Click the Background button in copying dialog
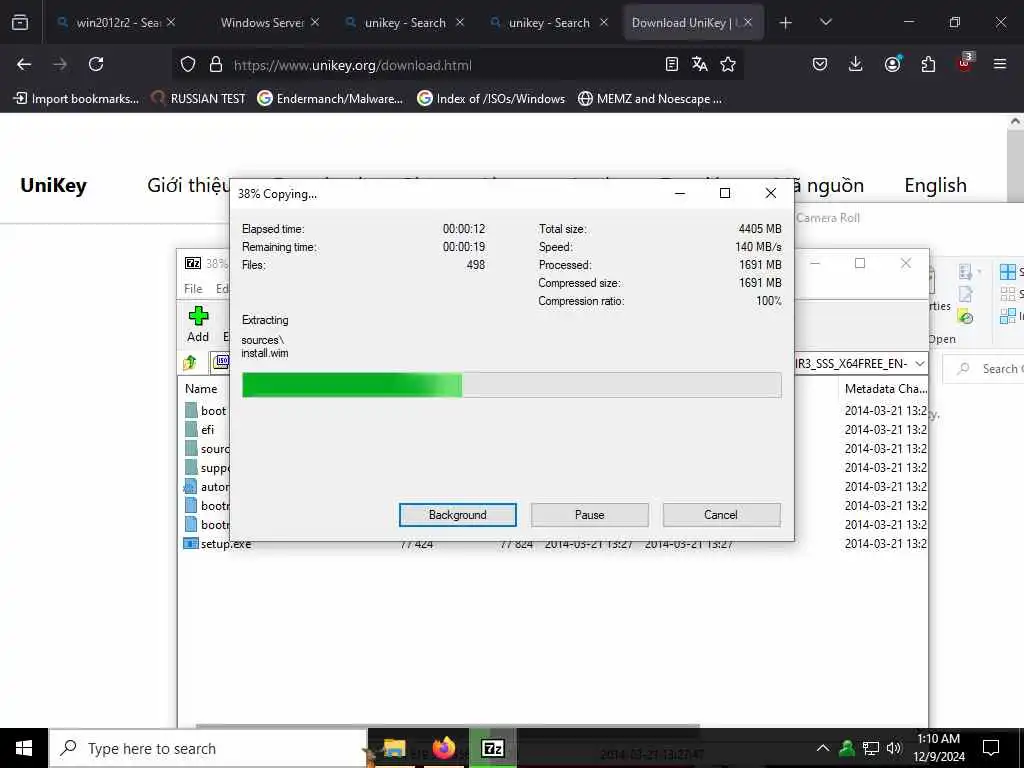The image size is (1024, 768). pyautogui.click(x=457, y=515)
